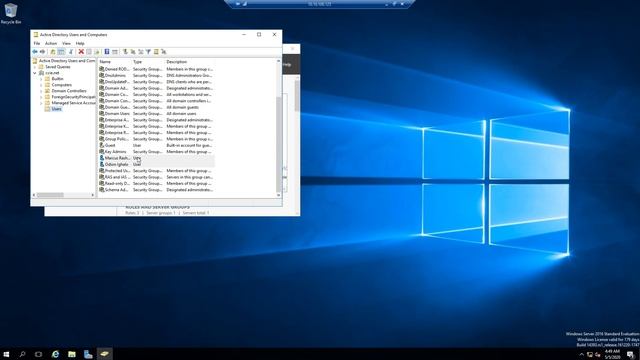Expand the Saved Queries node

pyautogui.click(x=35, y=67)
